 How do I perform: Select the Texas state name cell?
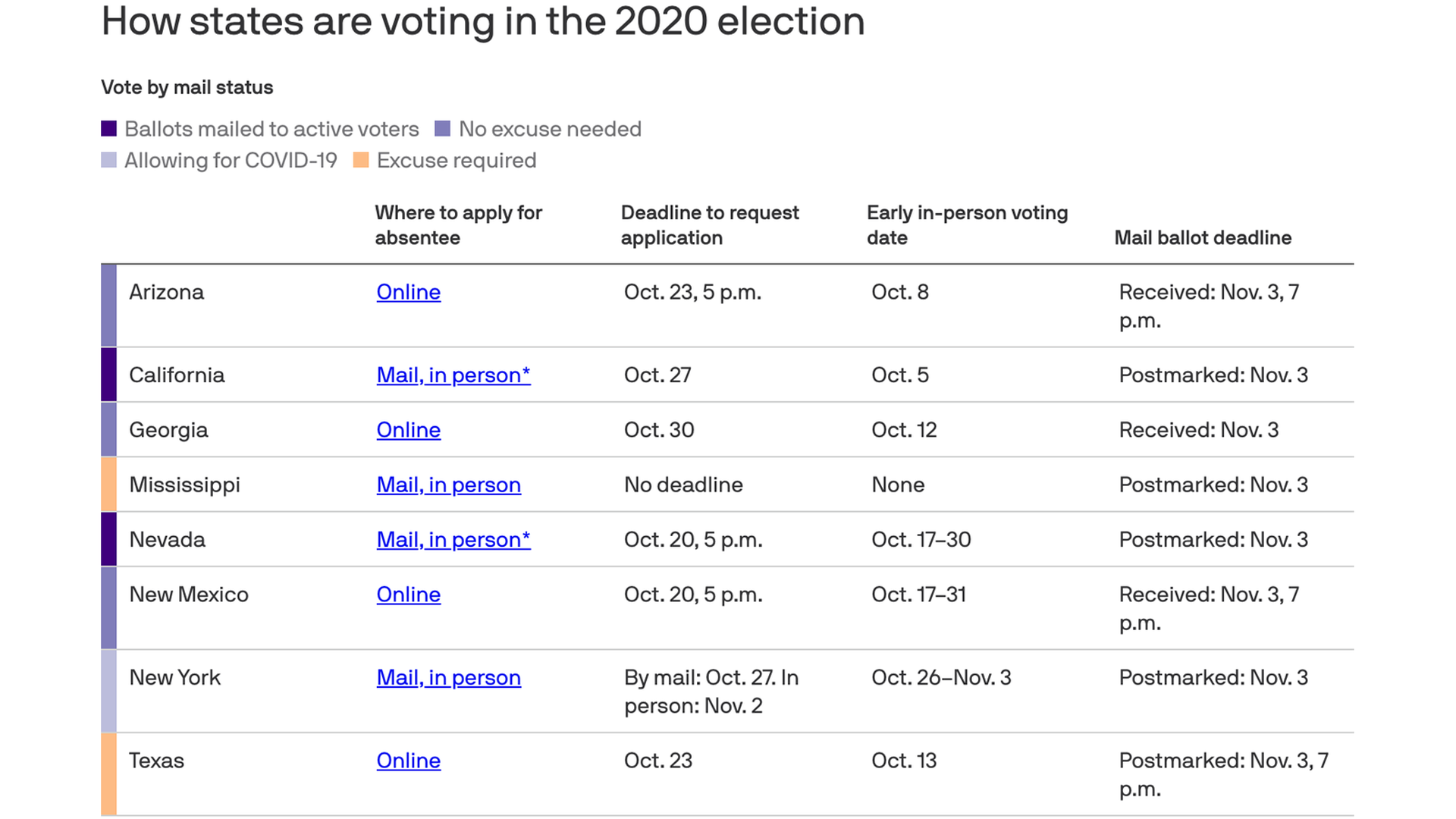156,761
